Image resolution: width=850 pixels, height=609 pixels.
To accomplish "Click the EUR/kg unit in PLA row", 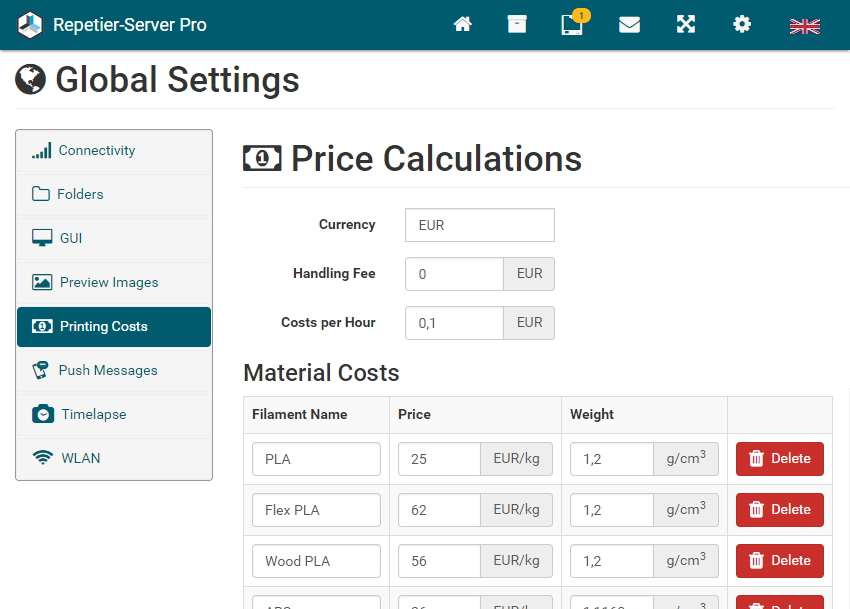I will click(x=516, y=459).
